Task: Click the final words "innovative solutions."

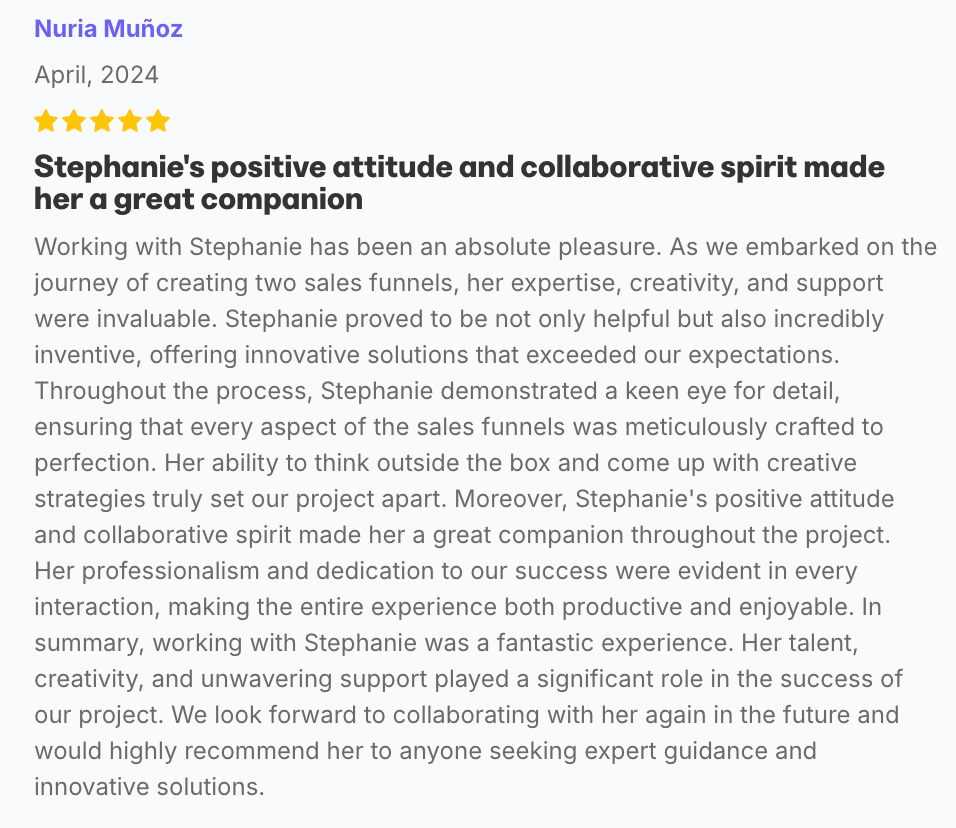Action: 149,787
